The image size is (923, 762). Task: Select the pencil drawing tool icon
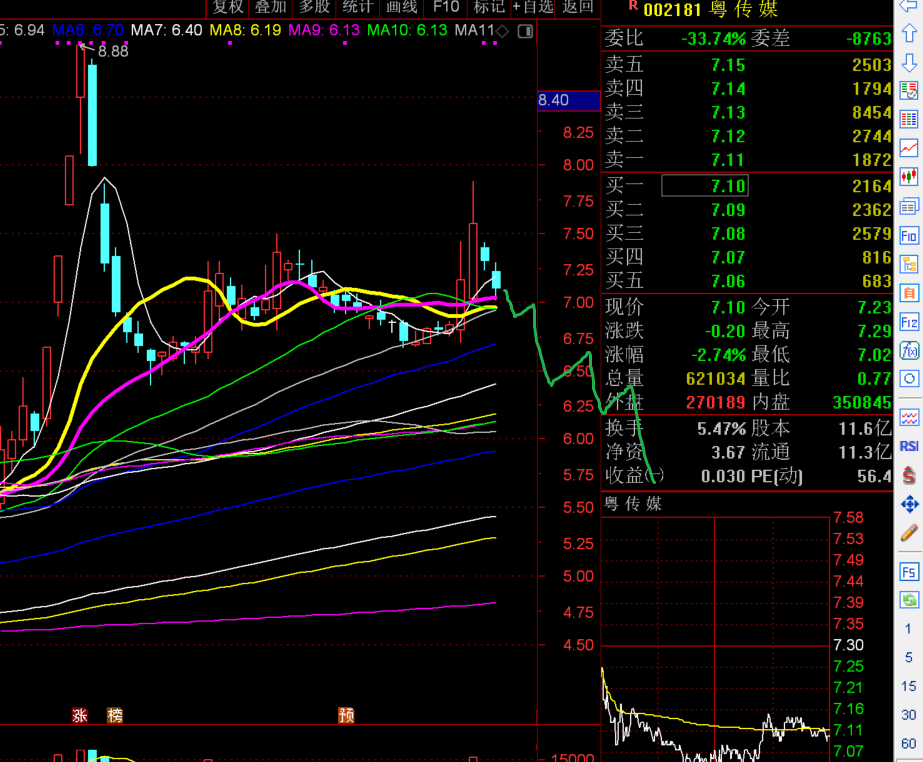tap(909, 533)
